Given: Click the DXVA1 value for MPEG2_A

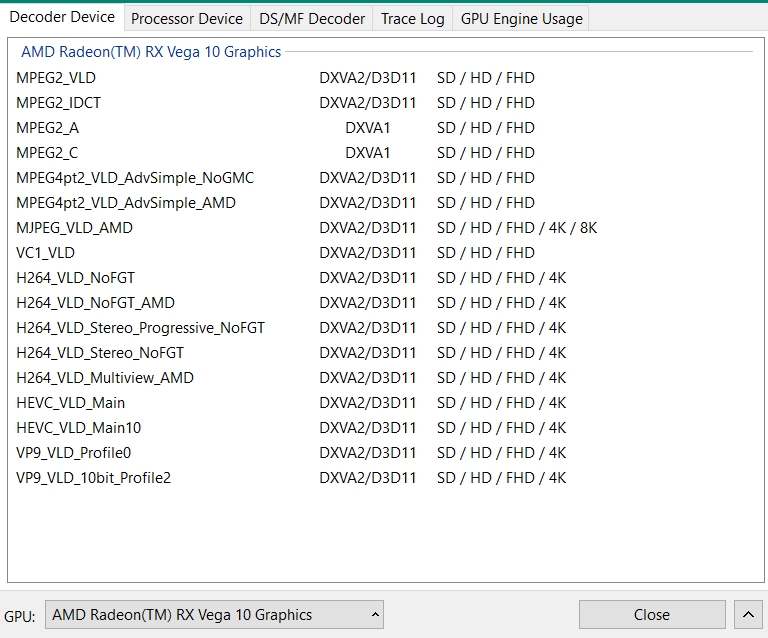Looking at the screenshot, I should coord(367,128).
